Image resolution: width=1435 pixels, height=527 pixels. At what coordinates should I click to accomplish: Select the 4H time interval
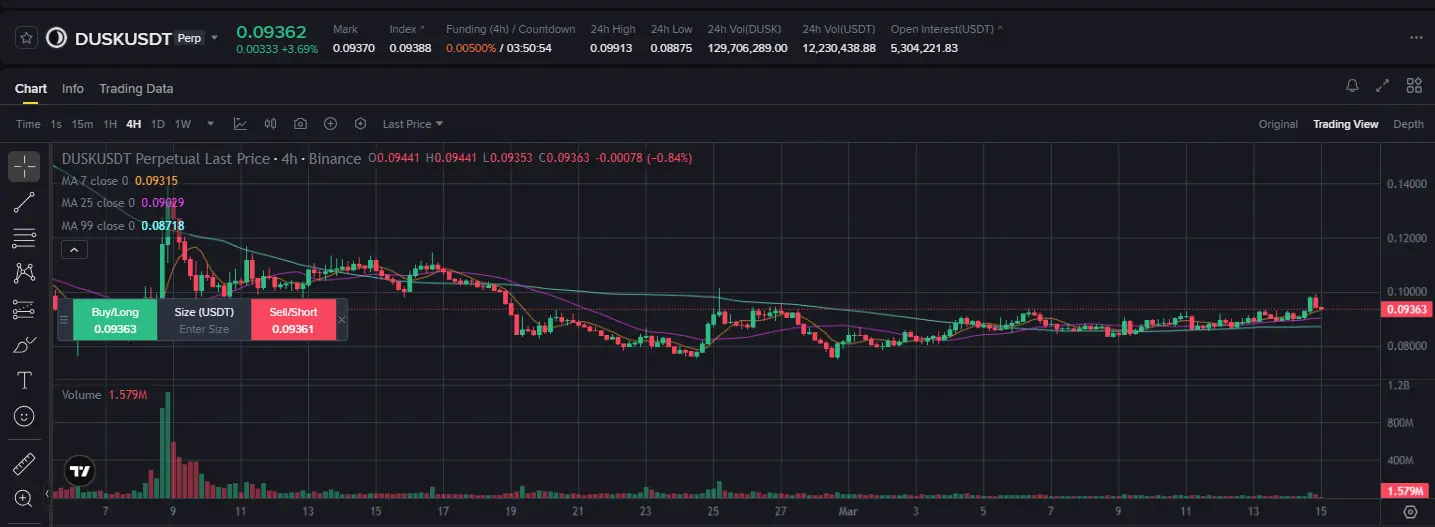tap(134, 124)
